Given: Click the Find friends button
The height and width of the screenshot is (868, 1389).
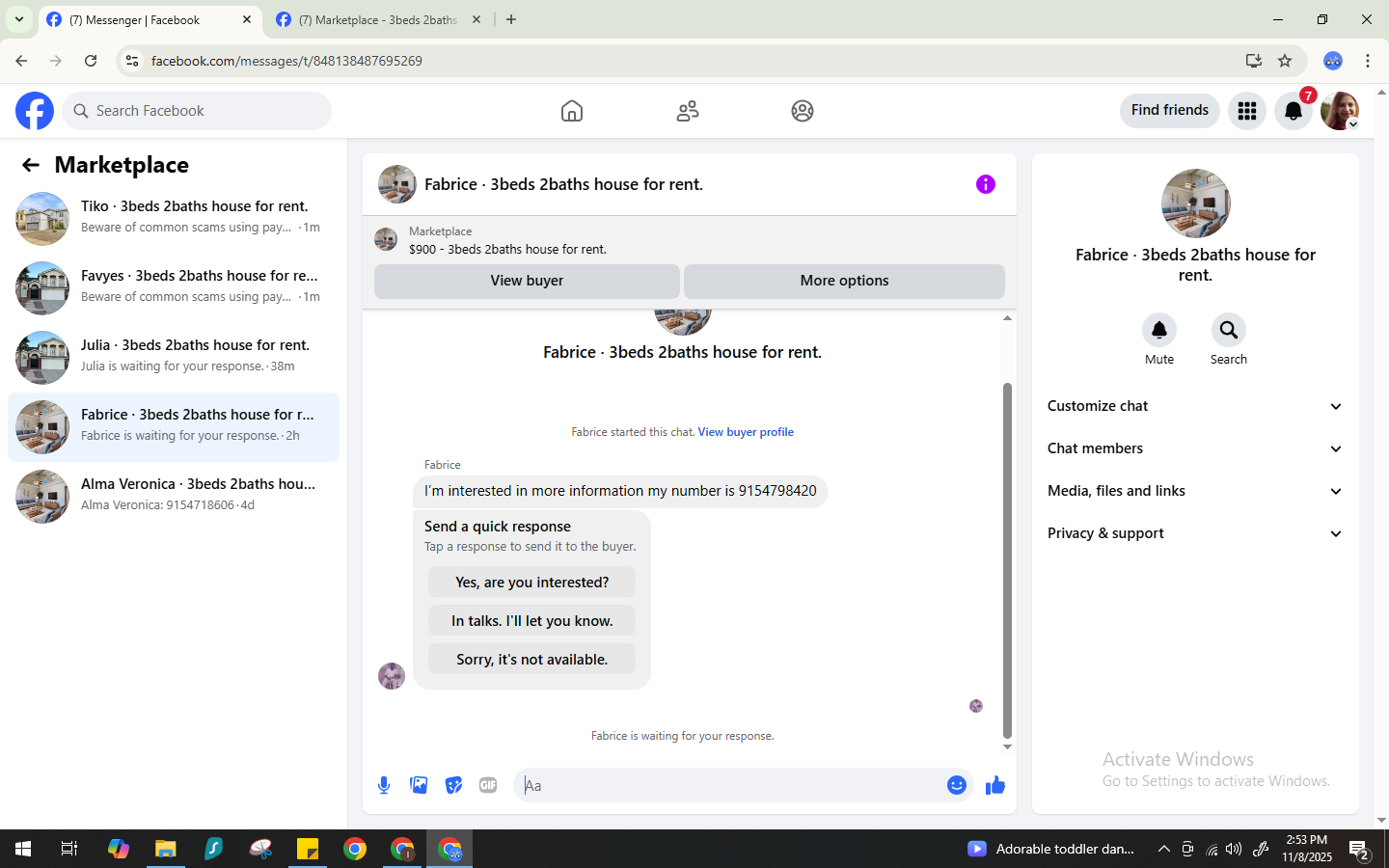Looking at the screenshot, I should coord(1170,110).
